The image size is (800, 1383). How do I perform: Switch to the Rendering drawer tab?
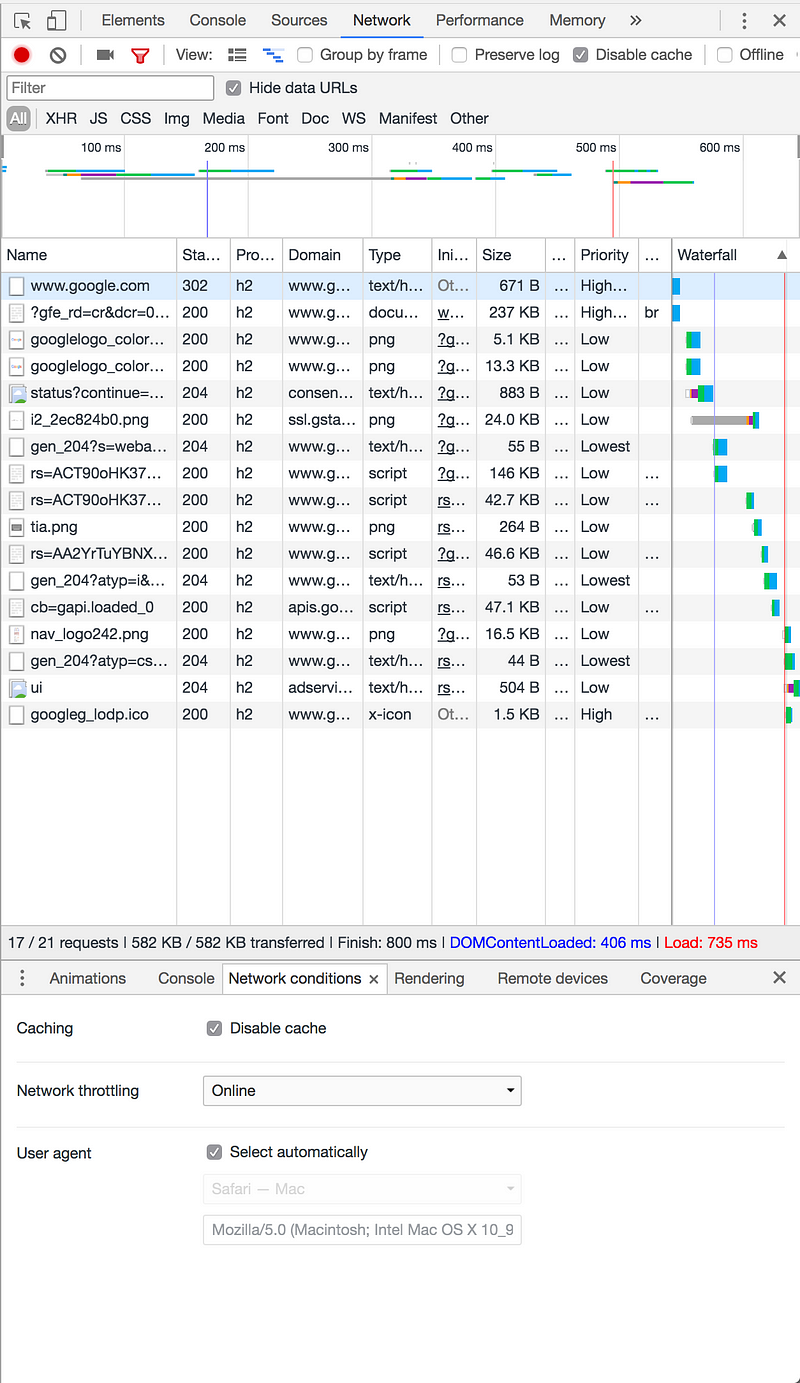(x=429, y=978)
